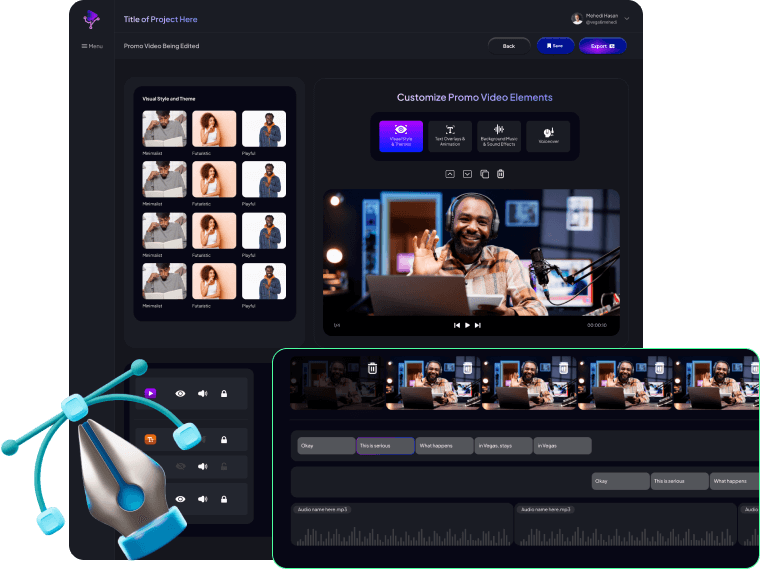
Task: Show the track with crossed-out eye icon
Action: click(x=180, y=466)
